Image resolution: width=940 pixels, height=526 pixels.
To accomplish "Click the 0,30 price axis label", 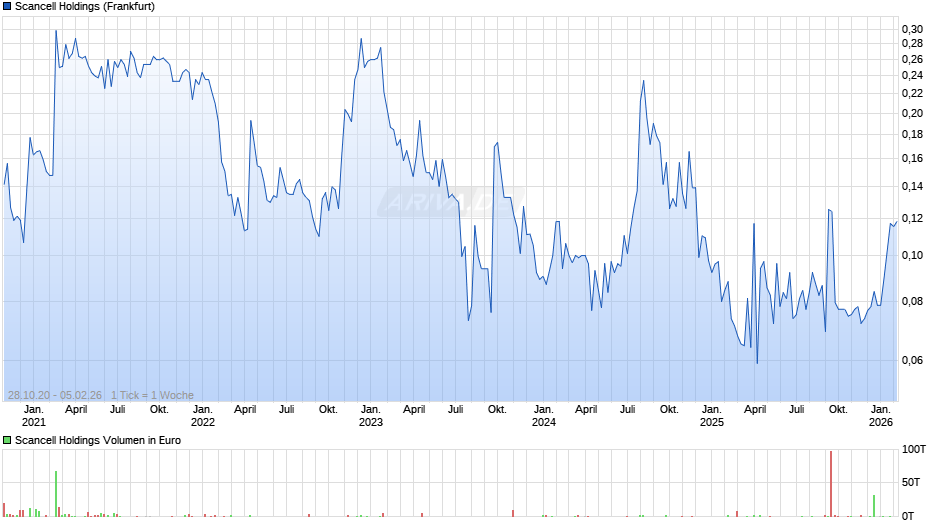I will point(912,29).
